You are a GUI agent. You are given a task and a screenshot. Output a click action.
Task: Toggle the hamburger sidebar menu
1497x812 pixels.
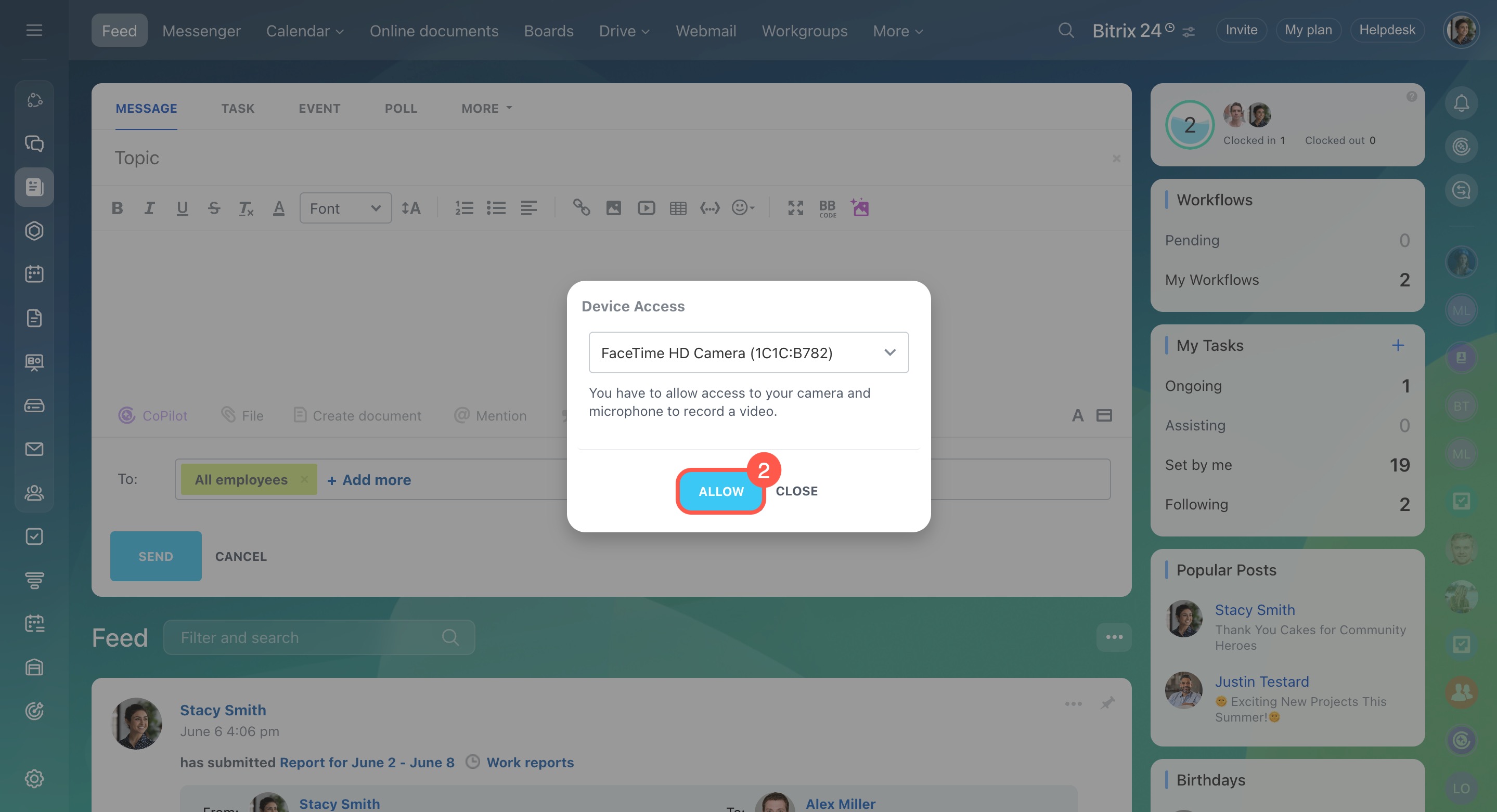point(34,30)
